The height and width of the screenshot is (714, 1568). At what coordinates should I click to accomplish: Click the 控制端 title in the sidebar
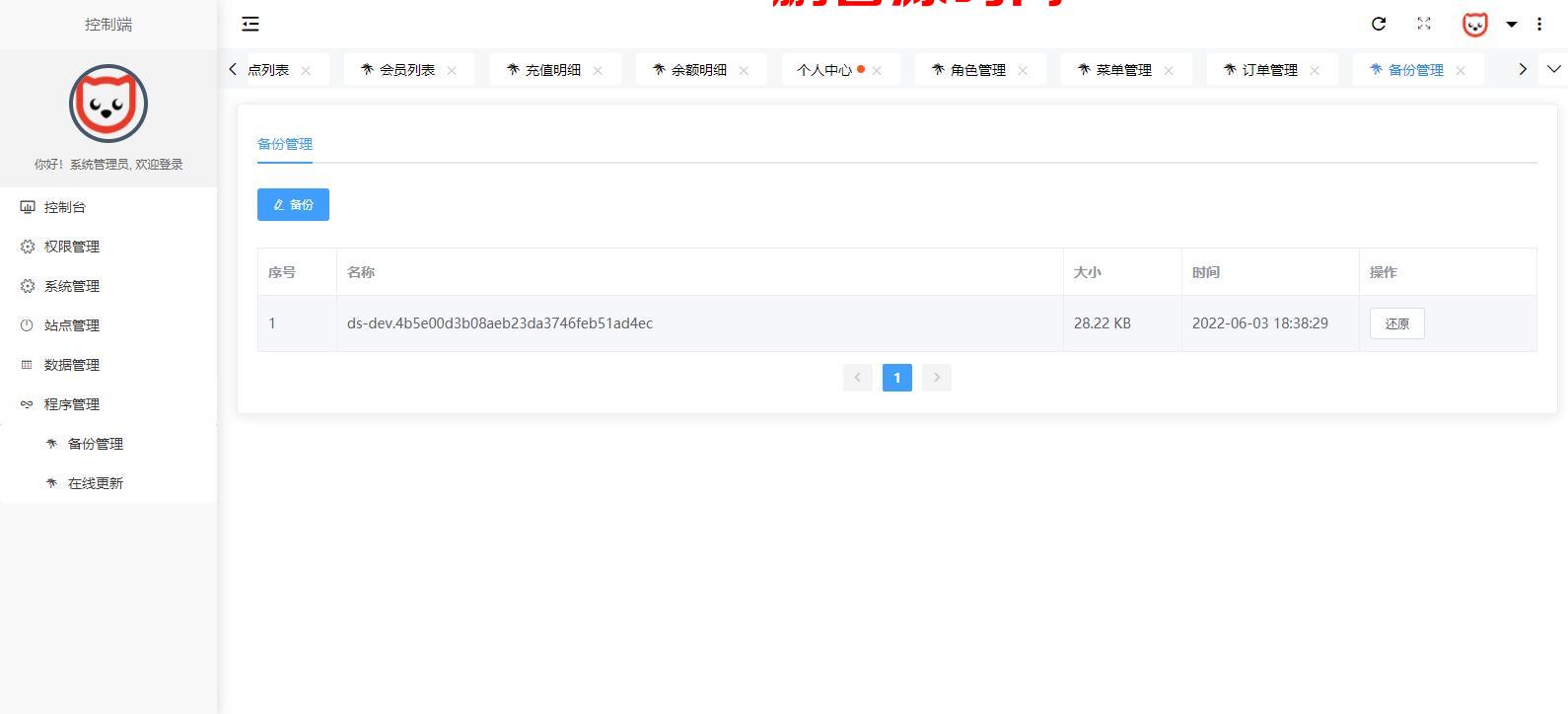(108, 25)
